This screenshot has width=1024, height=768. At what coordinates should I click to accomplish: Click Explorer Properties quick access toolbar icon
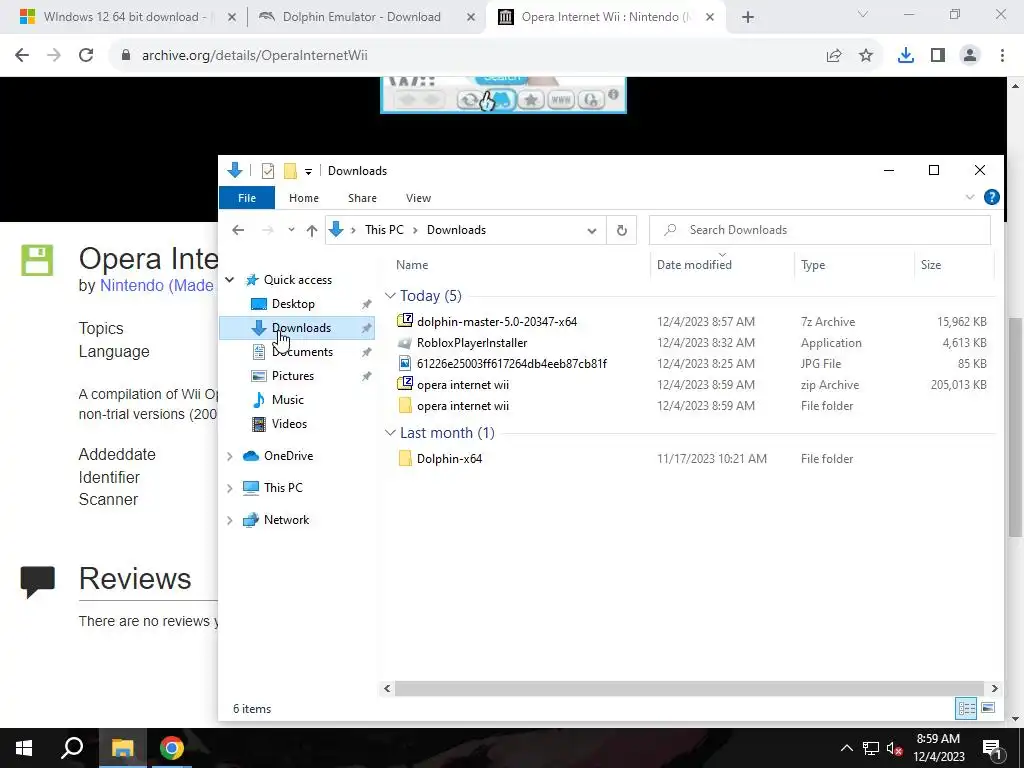268,171
